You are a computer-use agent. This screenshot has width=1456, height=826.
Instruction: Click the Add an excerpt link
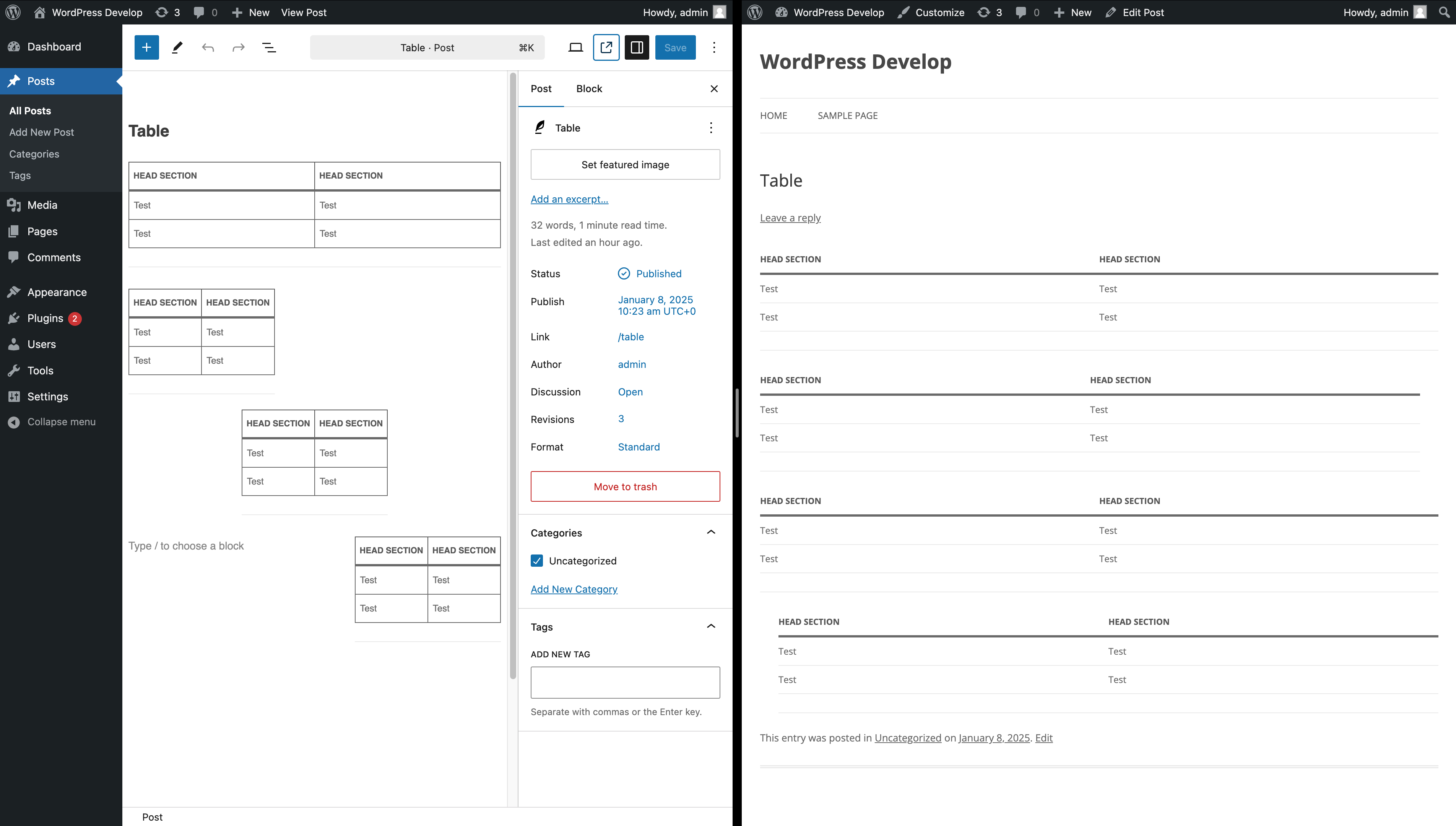[x=569, y=199]
